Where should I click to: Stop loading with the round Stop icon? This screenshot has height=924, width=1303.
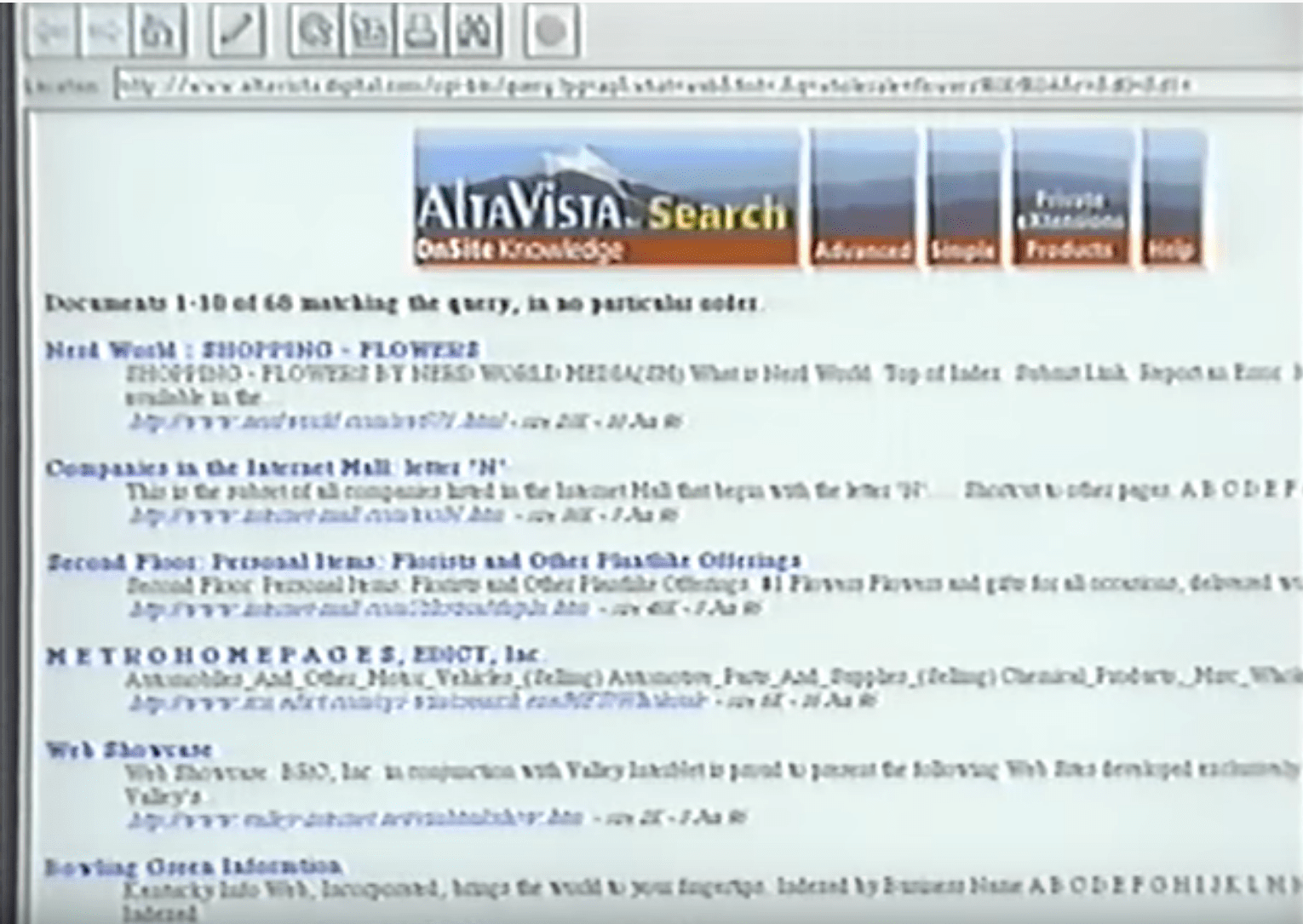click(550, 32)
